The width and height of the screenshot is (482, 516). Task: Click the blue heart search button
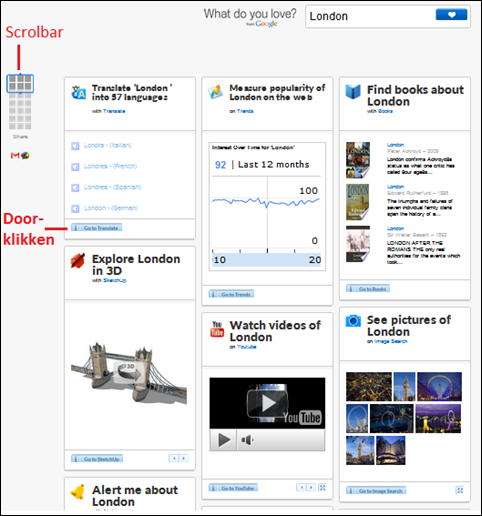click(x=451, y=15)
